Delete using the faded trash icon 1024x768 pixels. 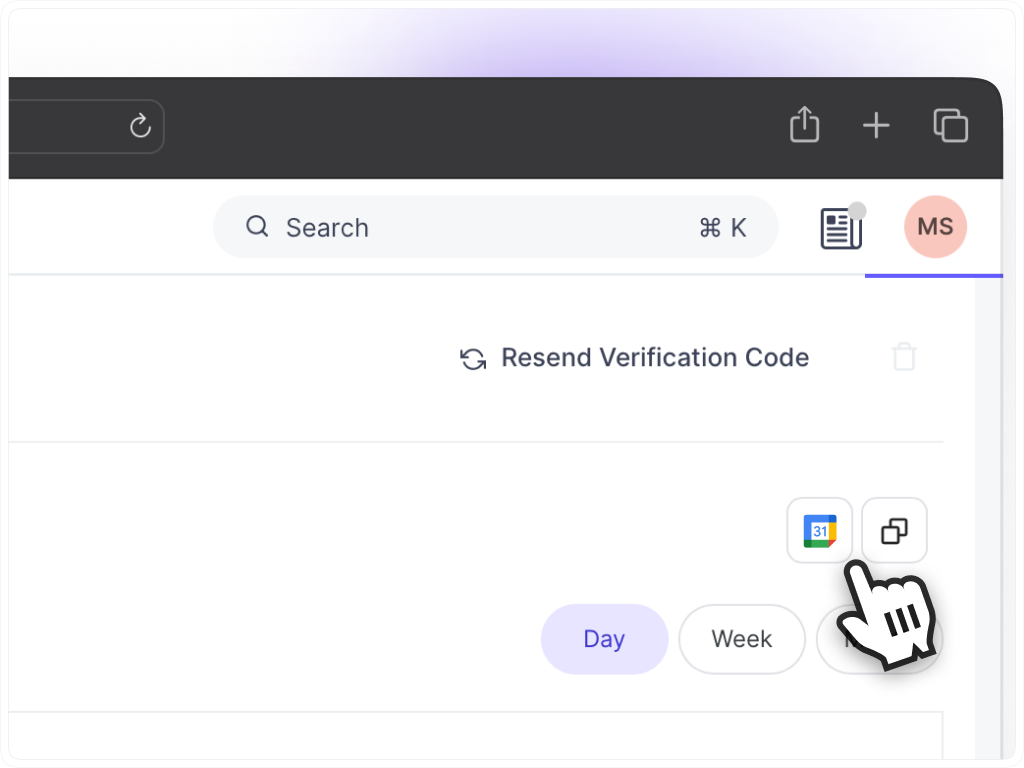point(904,357)
